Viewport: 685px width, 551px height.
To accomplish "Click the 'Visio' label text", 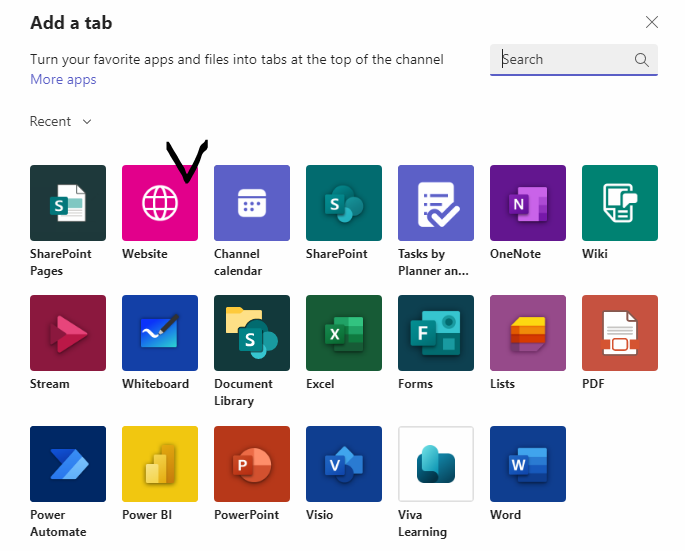I will (x=319, y=515).
